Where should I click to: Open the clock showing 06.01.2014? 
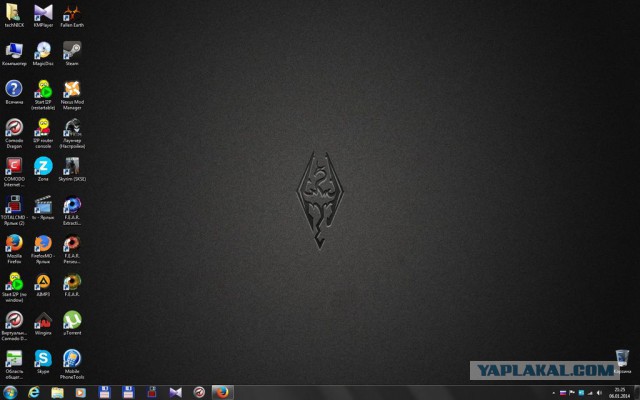(620, 393)
